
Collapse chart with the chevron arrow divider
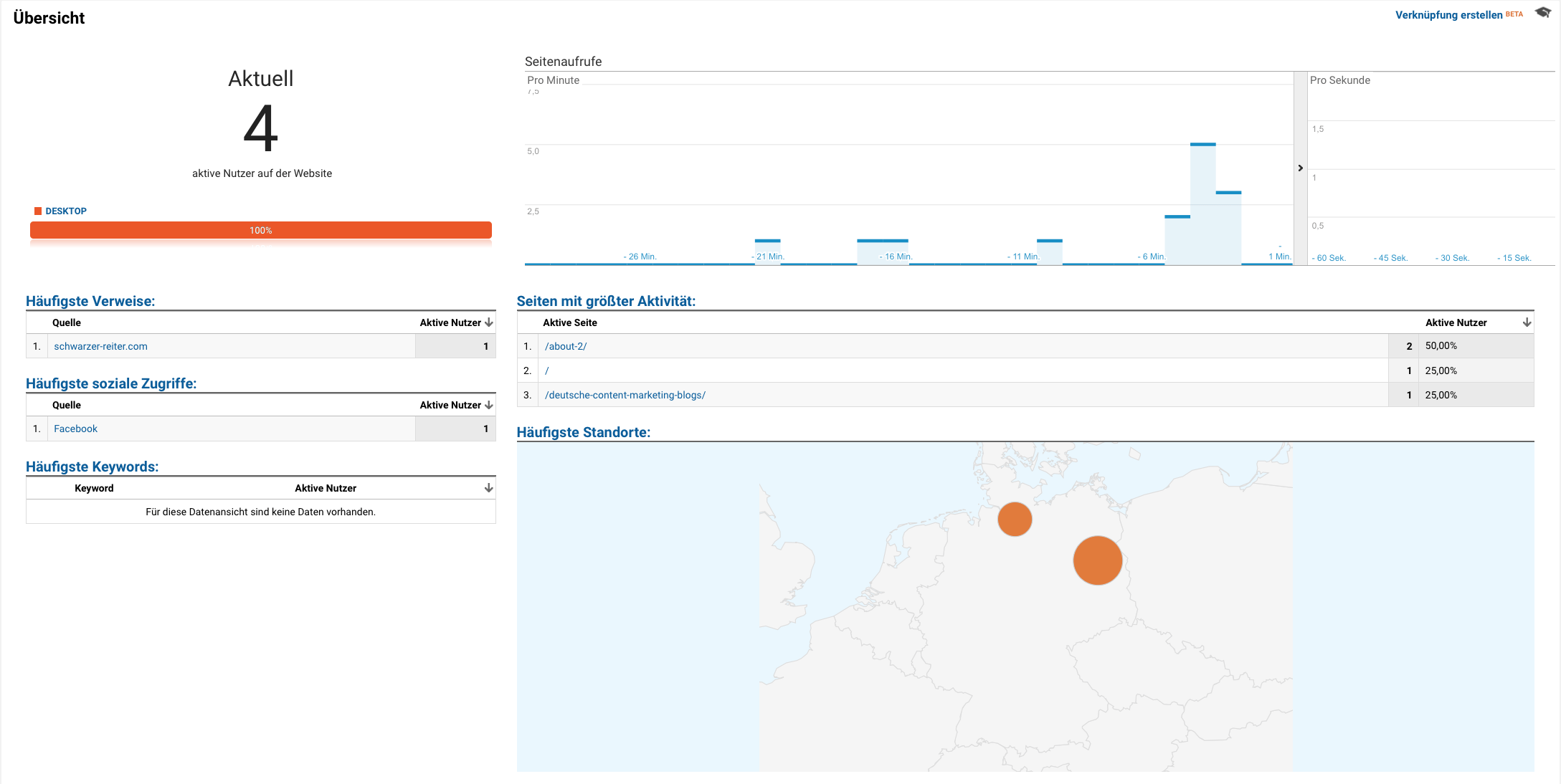click(1300, 168)
